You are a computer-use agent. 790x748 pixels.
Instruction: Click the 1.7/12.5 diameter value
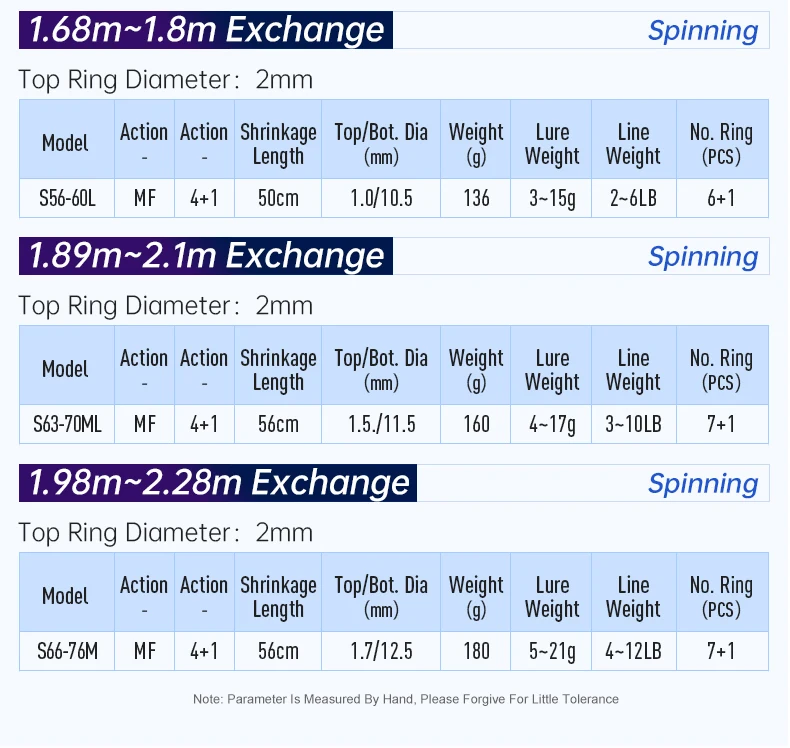[x=381, y=651]
